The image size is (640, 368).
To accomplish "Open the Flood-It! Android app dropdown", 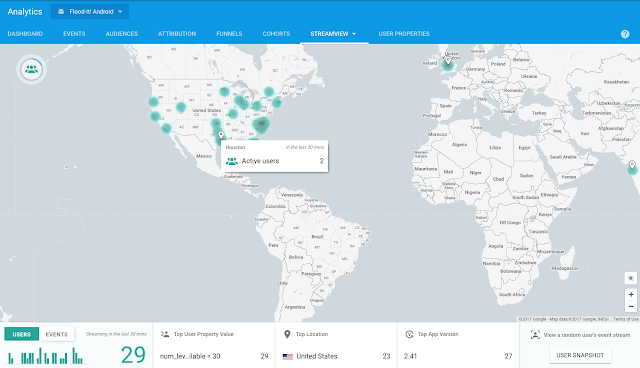I will pos(90,11).
